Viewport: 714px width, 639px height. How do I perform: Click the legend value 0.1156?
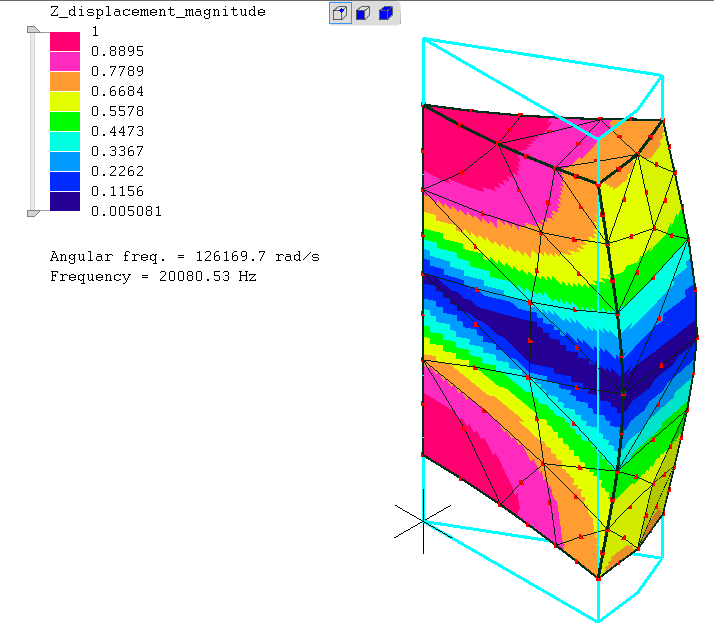pos(117,191)
